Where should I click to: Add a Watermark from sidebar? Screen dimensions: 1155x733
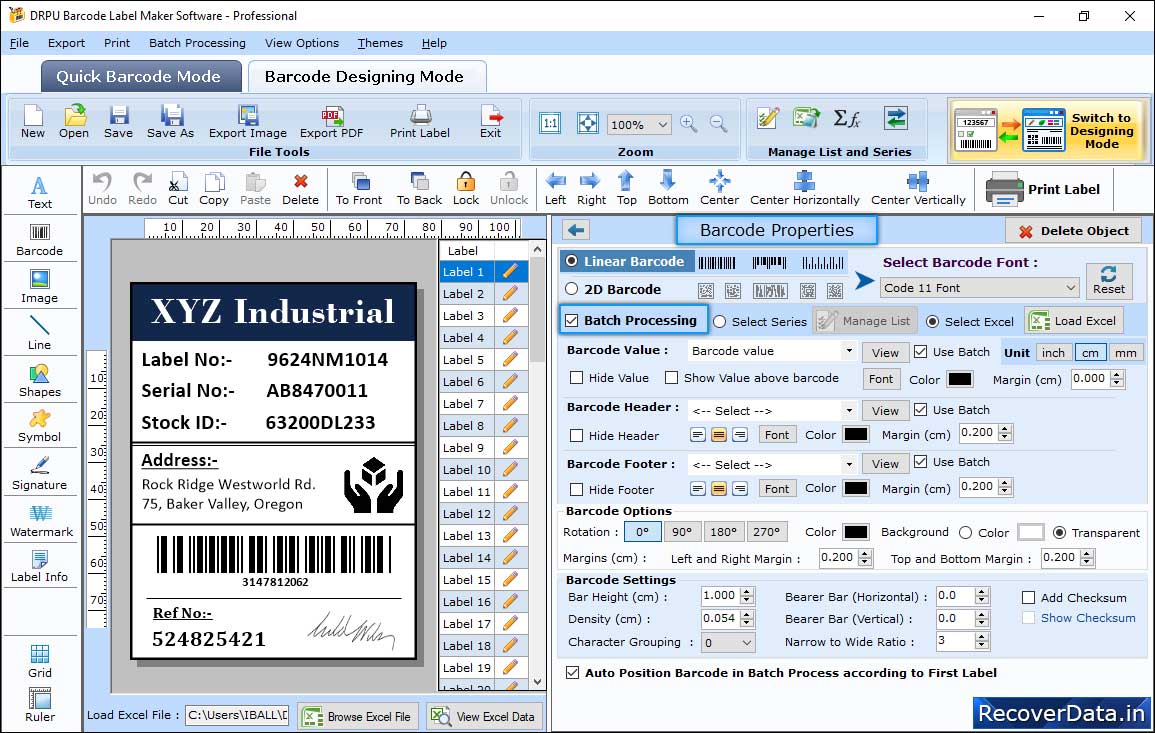[x=41, y=521]
